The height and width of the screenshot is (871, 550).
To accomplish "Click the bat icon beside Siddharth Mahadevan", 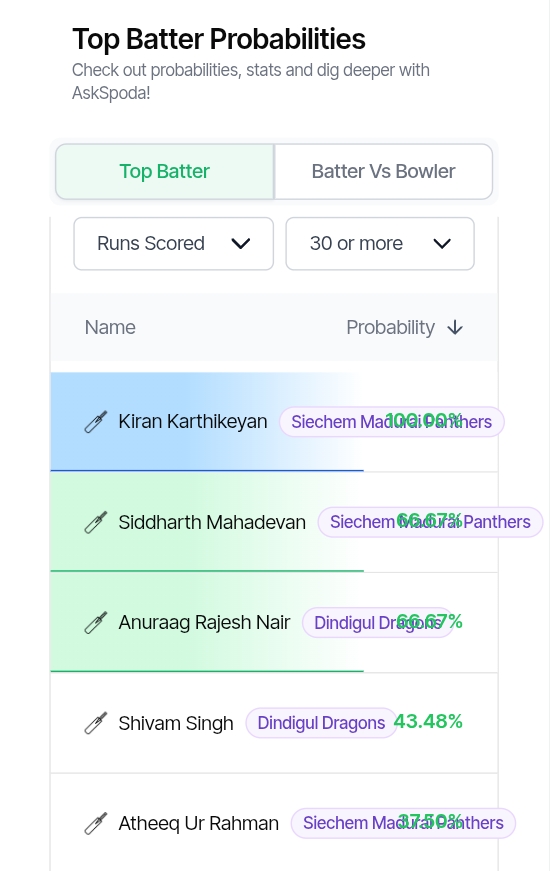I will [96, 522].
